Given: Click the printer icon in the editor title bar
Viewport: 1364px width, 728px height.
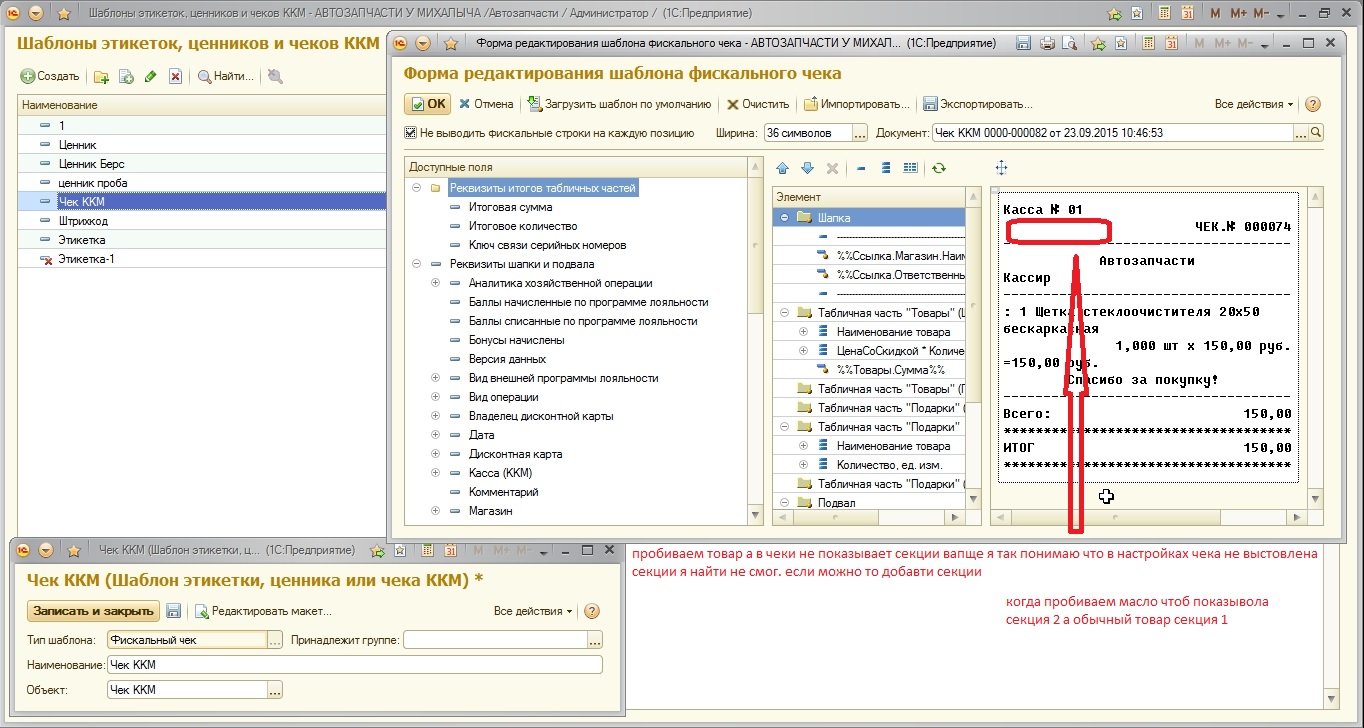Looking at the screenshot, I should point(1047,44).
